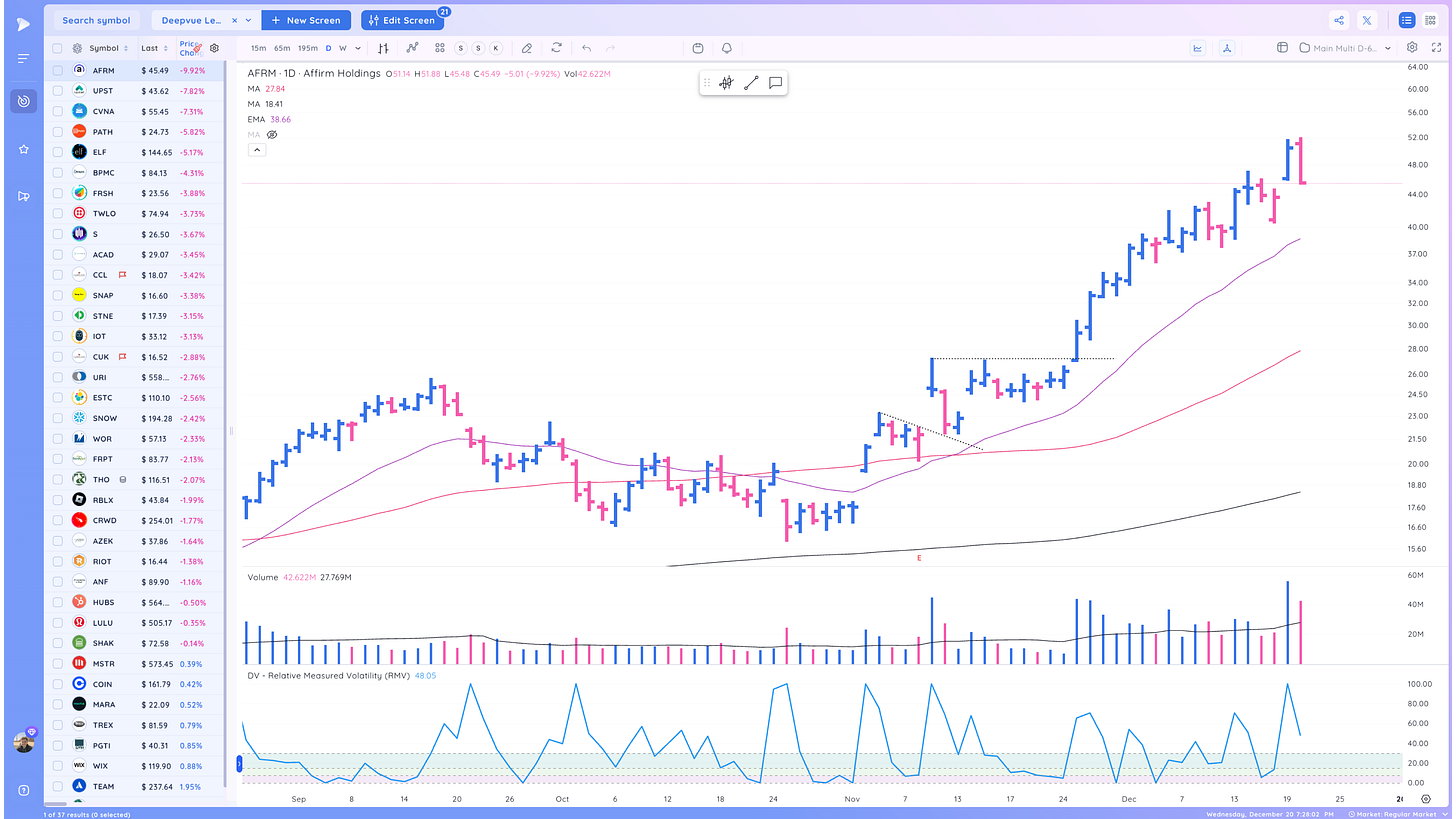Click the bar chart type icon
Image resolution: width=1456 pixels, height=819 pixels.
coord(384,48)
